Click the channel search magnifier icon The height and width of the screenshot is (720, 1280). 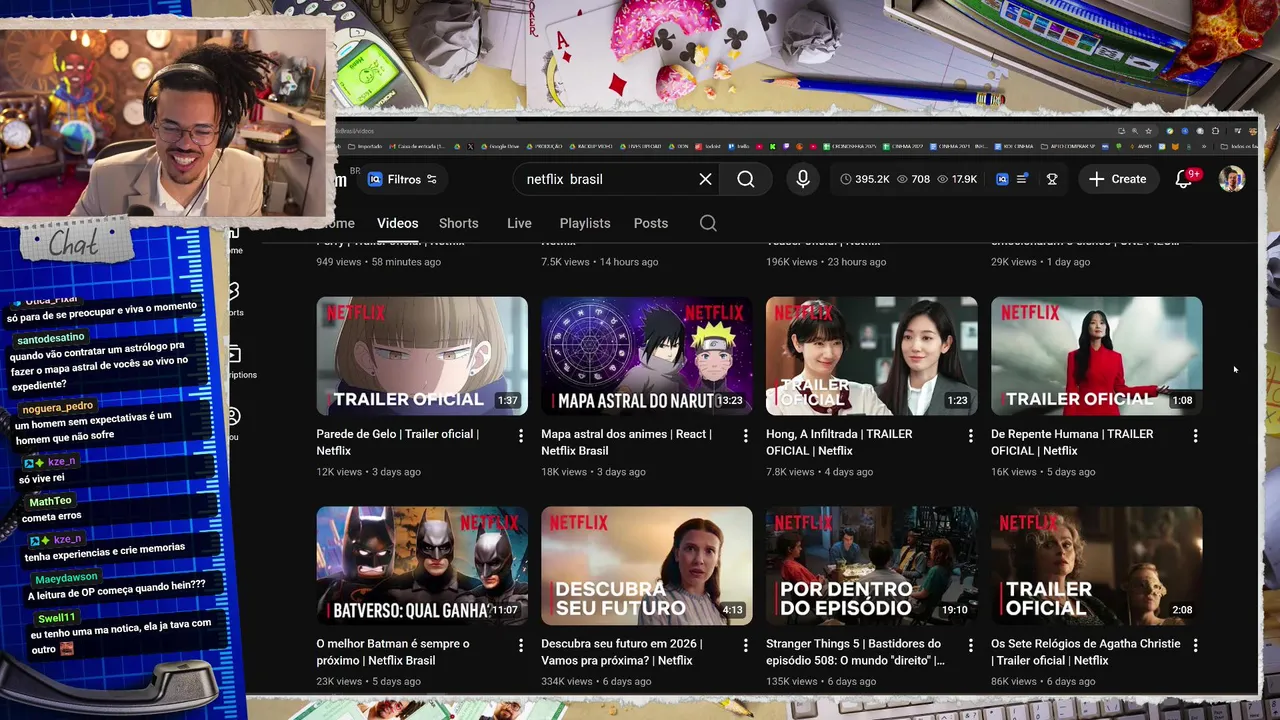(708, 223)
